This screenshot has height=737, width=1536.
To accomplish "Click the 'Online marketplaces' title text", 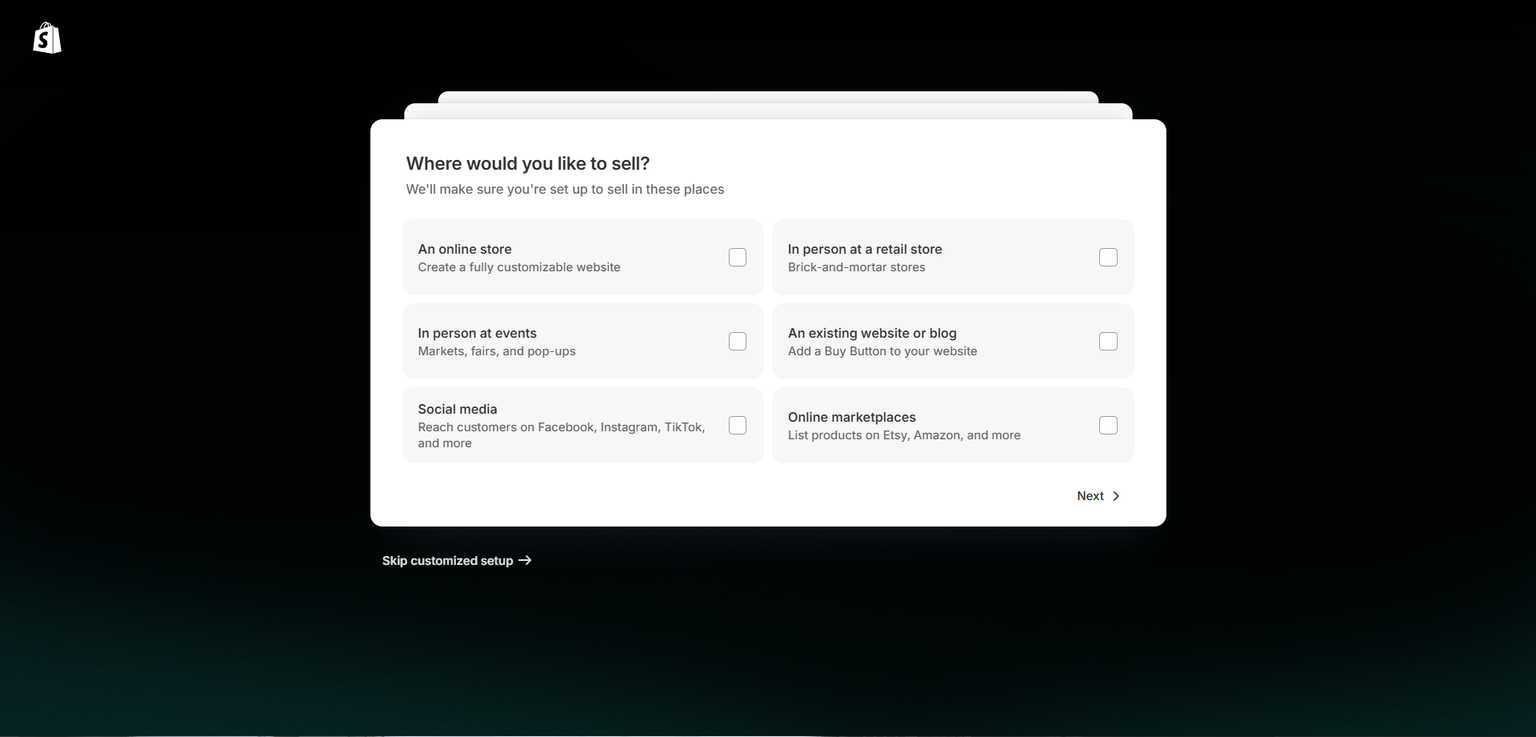I will (852, 417).
